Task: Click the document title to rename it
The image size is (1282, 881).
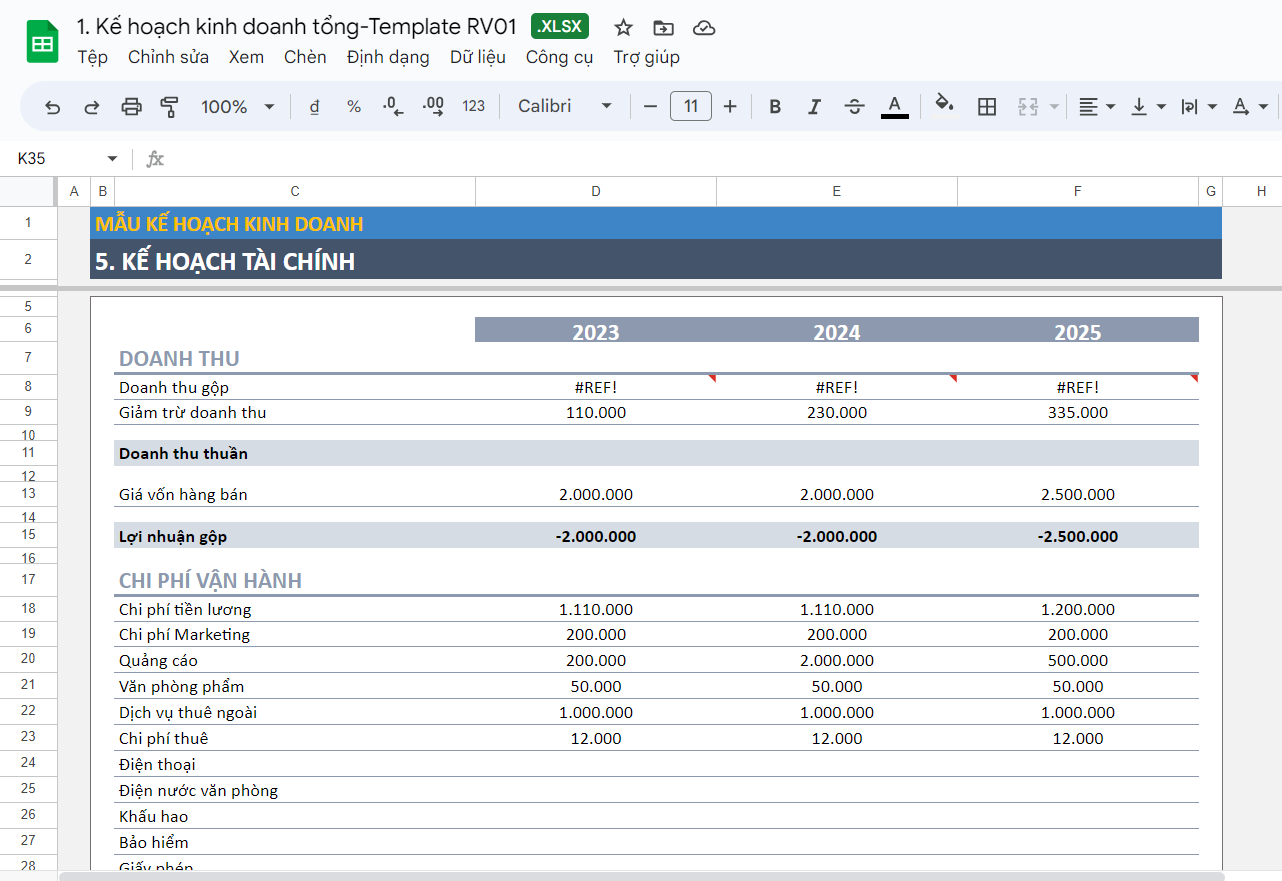Action: [x=297, y=27]
